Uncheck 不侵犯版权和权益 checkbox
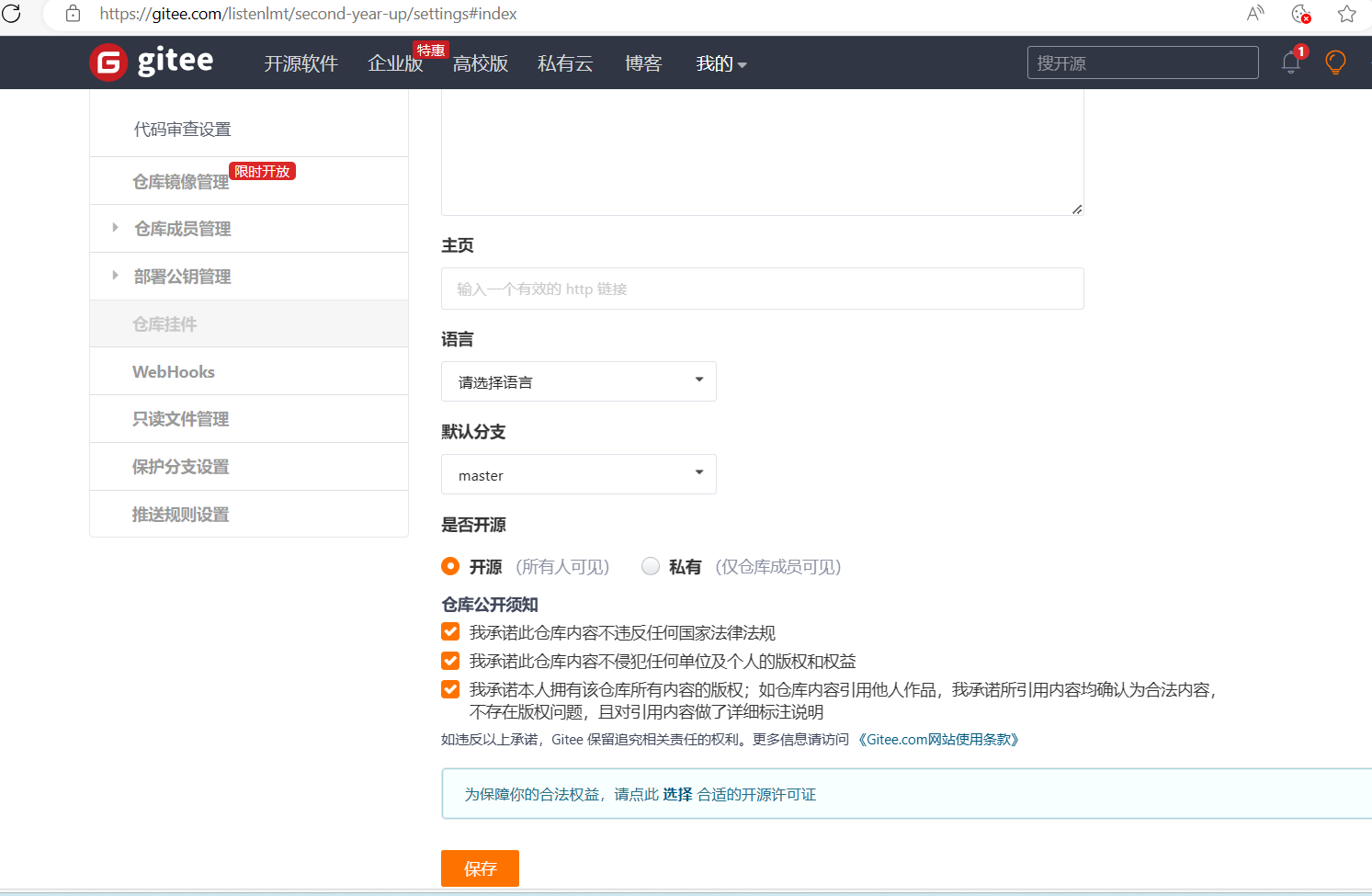The image size is (1372, 896). [450, 660]
